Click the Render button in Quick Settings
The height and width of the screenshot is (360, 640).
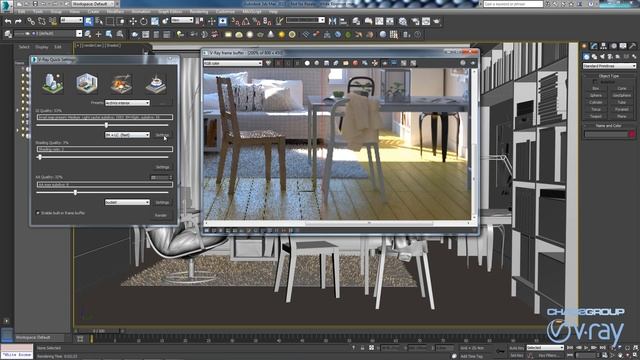tap(160, 215)
